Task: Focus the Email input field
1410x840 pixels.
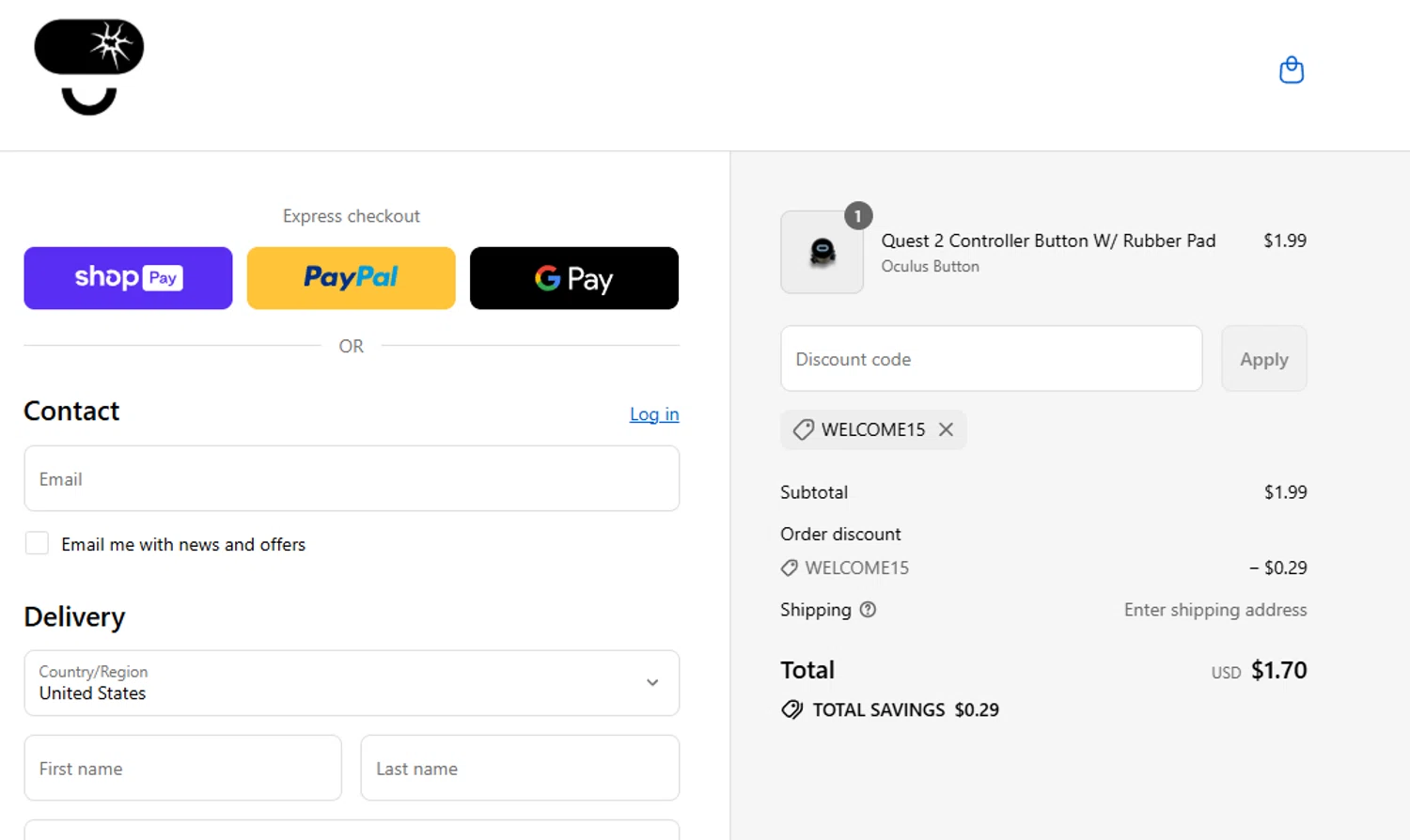Action: pyautogui.click(x=352, y=478)
